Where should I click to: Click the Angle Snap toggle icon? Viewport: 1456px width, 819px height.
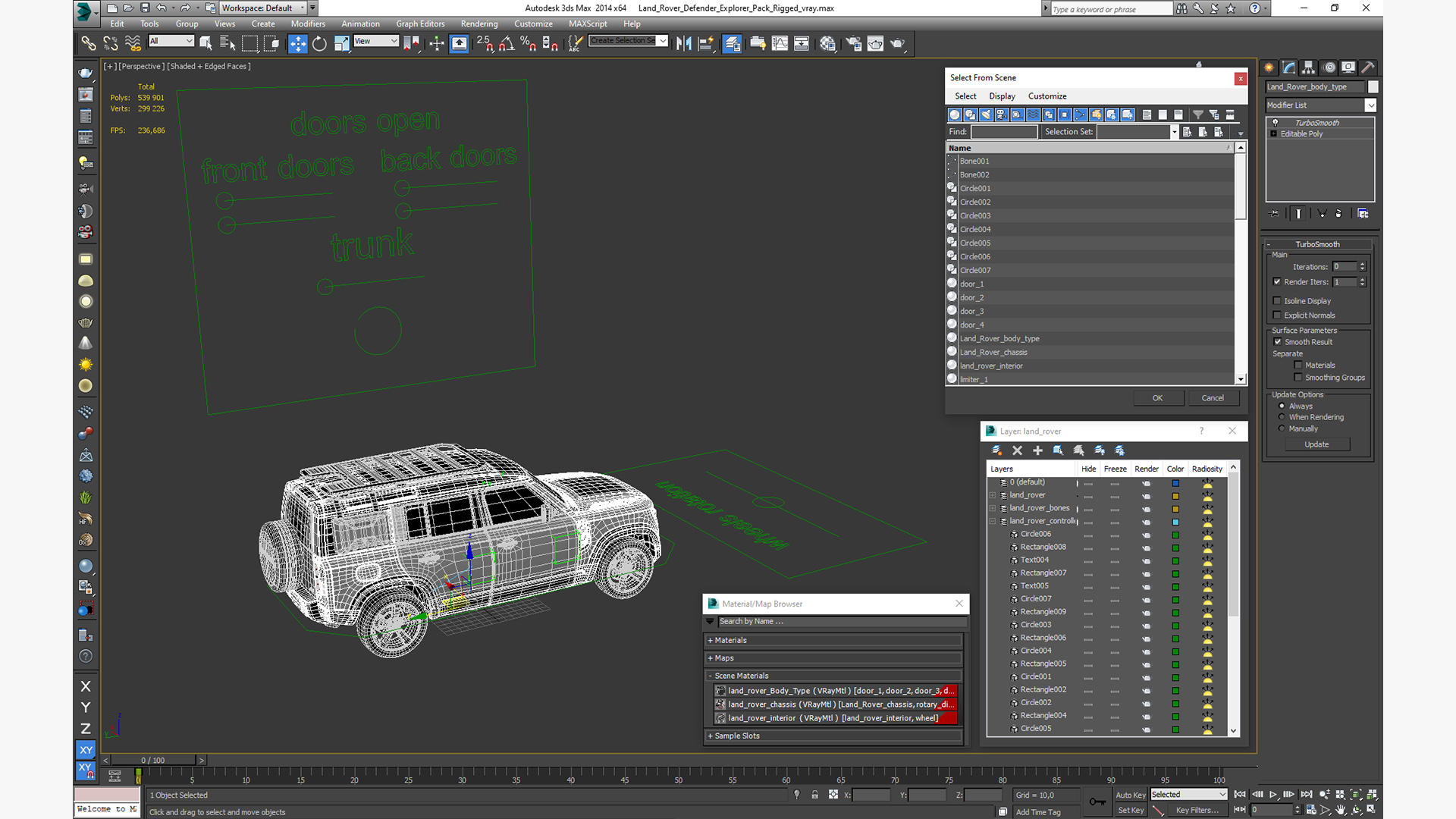[506, 43]
